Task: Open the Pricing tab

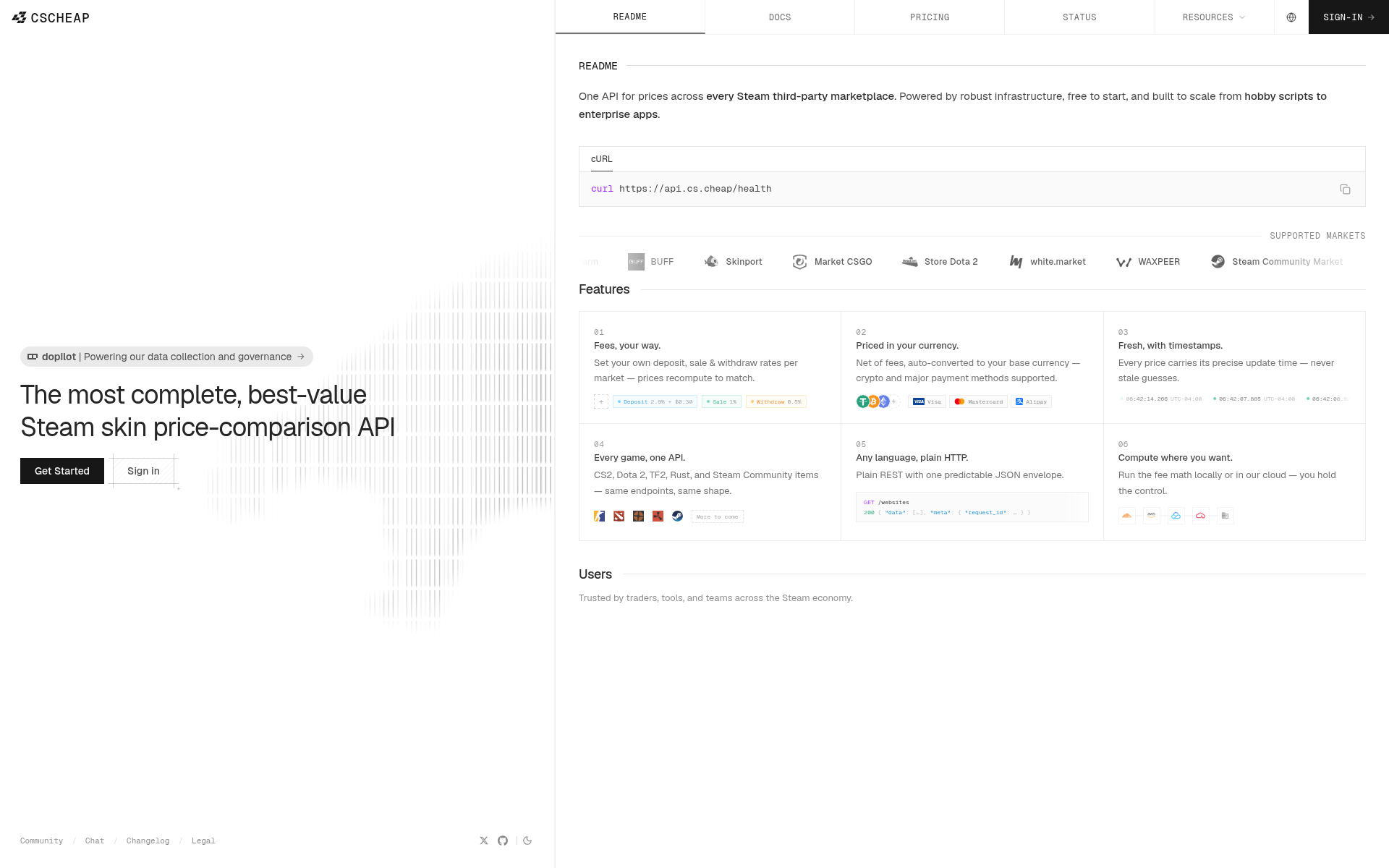Action: [930, 17]
